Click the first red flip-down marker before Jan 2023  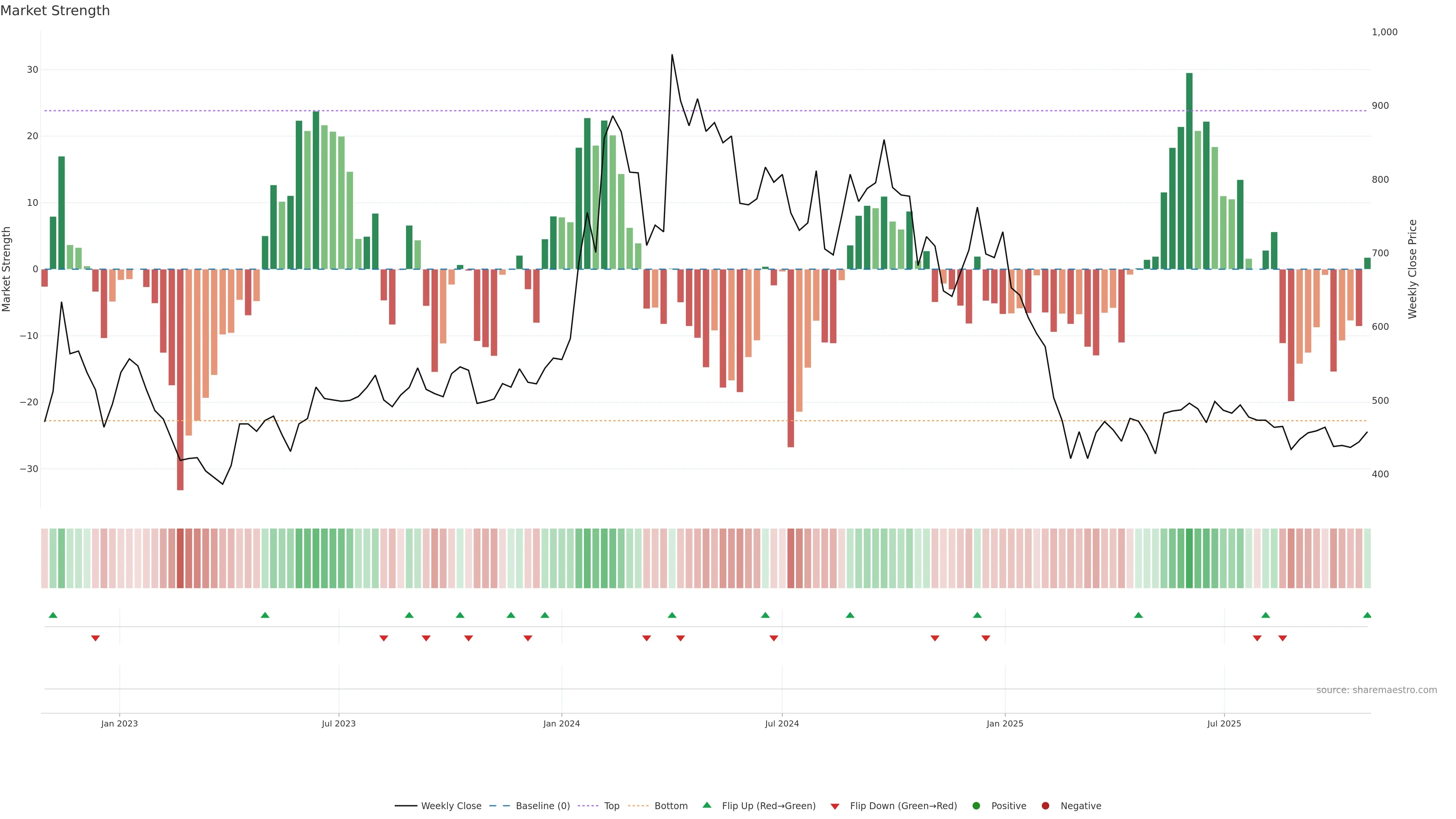pyautogui.click(x=96, y=638)
